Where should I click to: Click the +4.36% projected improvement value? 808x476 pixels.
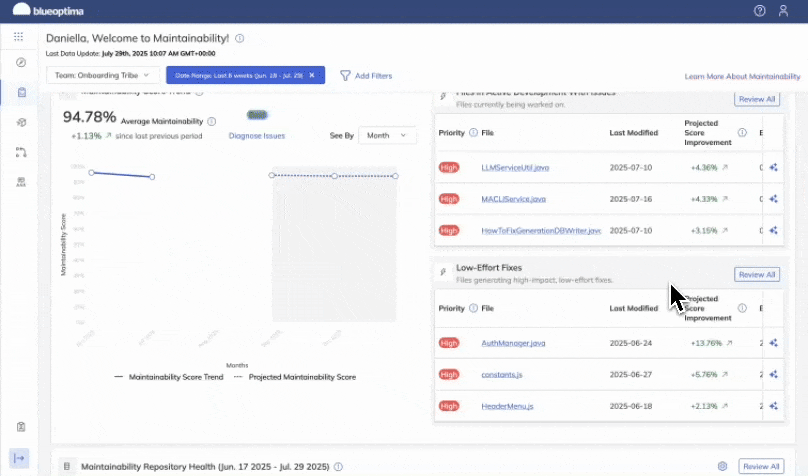coord(704,167)
